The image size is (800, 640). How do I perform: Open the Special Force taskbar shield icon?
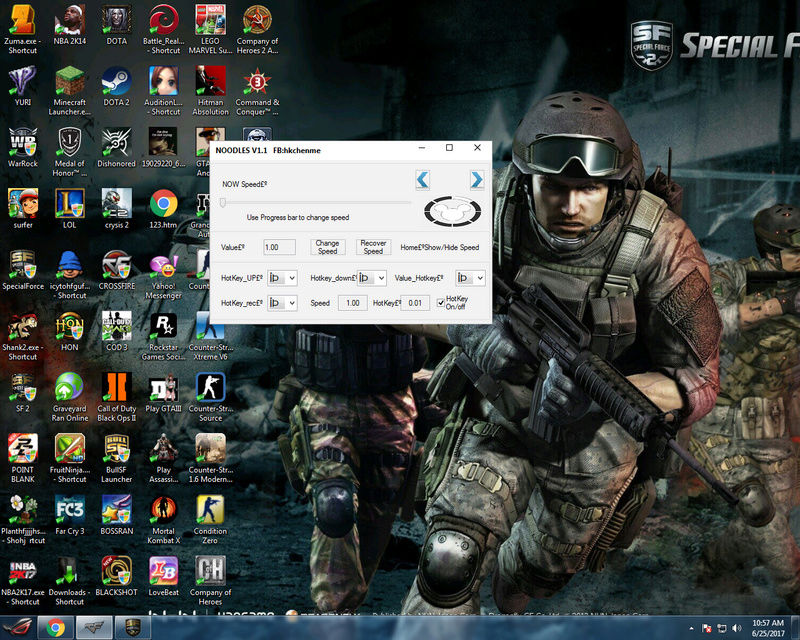coord(133,627)
